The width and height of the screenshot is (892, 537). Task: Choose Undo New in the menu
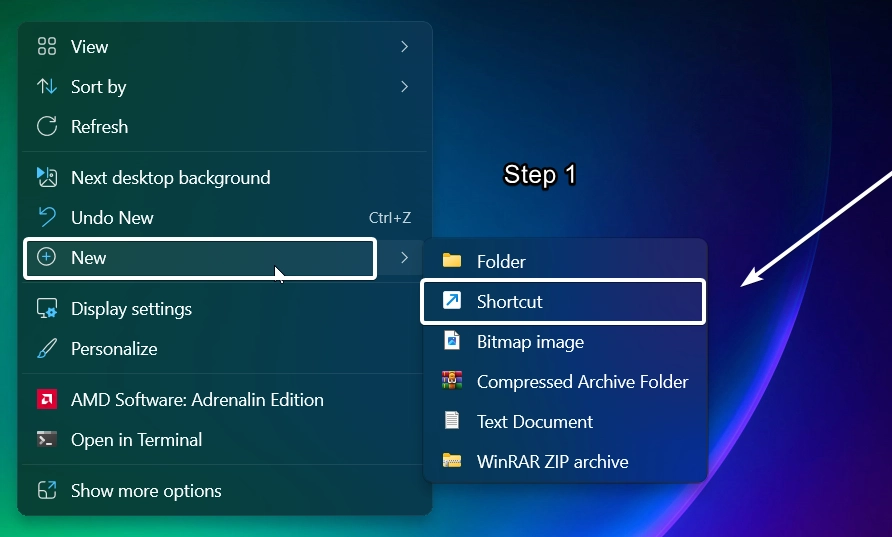(225, 217)
